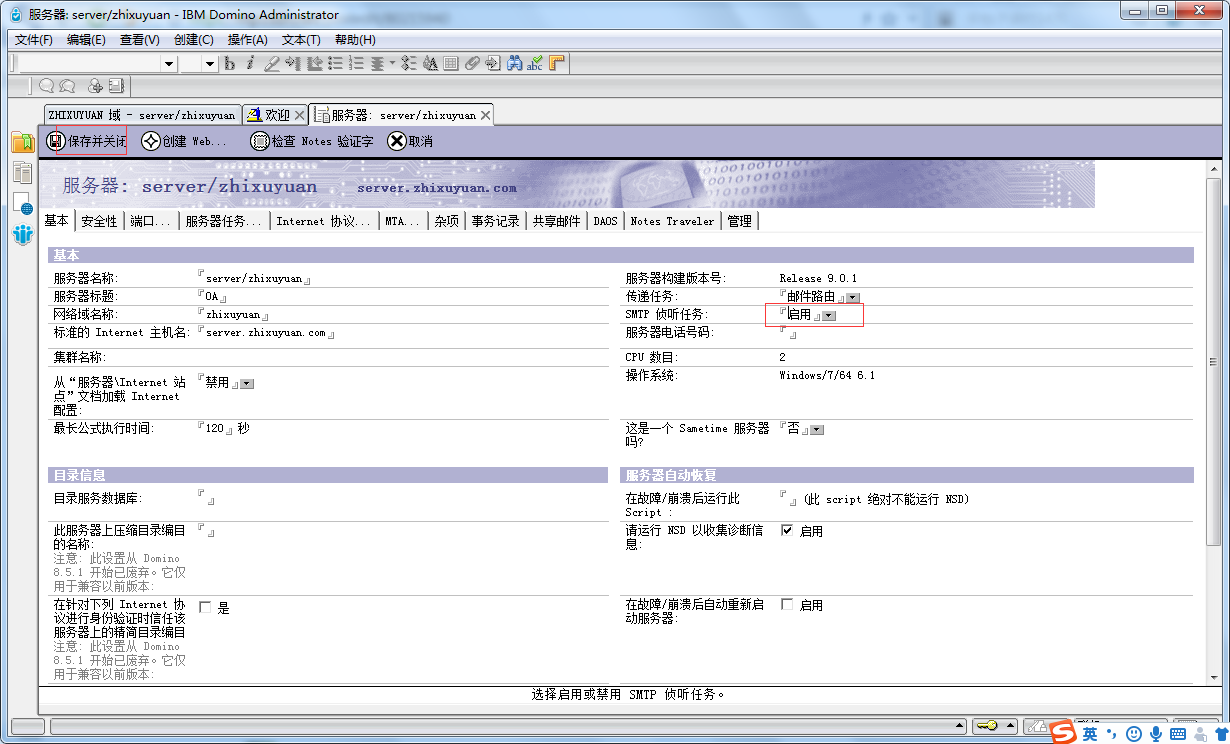Screen dimensions: 1230x744
Task: Open the add contact person icon
Action: 95,86
